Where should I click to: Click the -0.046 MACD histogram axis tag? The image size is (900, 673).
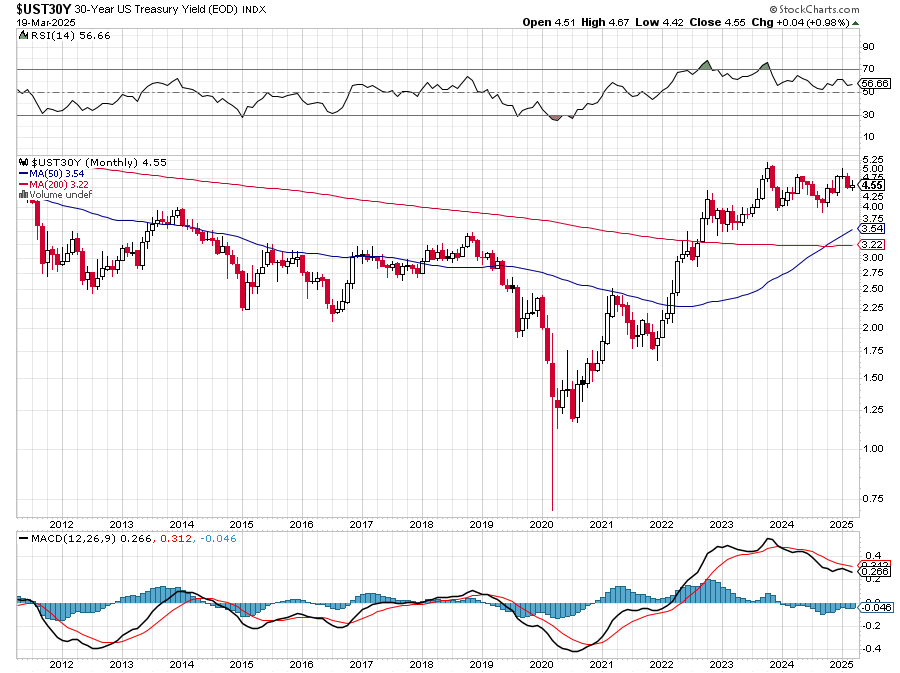click(874, 607)
